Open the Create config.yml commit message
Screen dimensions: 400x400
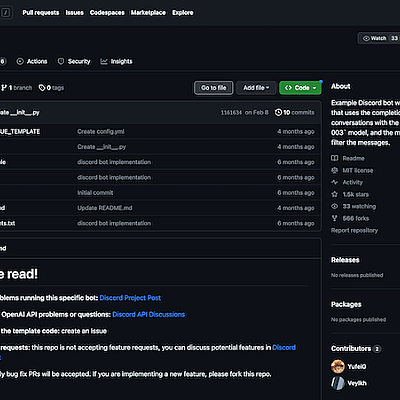[101, 132]
